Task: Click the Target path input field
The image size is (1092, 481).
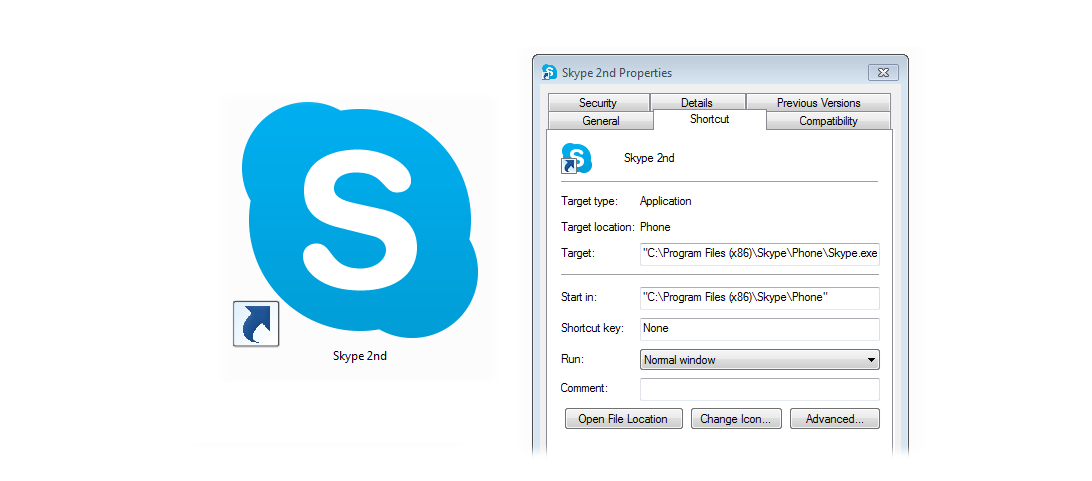Action: 760,253
